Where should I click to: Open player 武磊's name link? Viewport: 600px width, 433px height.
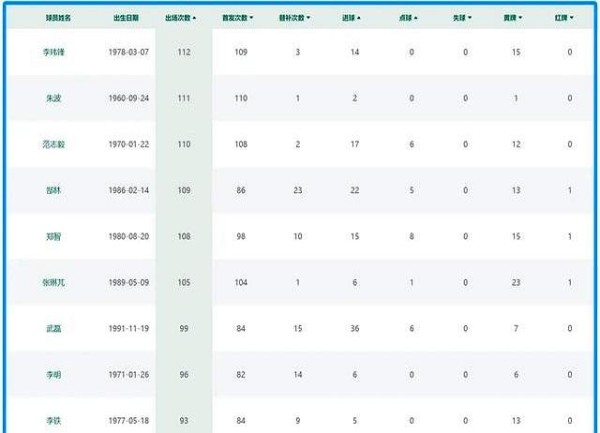coord(54,329)
